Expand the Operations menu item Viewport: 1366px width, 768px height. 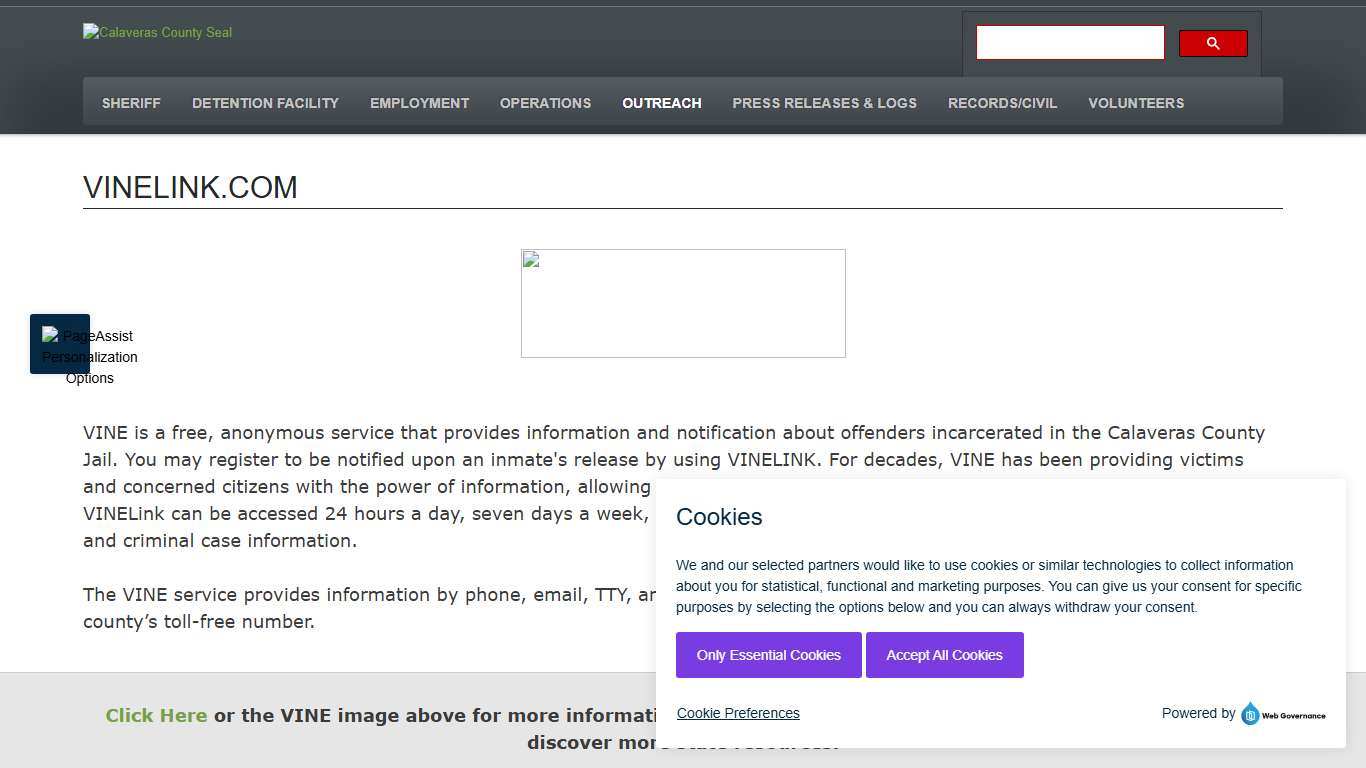point(545,103)
